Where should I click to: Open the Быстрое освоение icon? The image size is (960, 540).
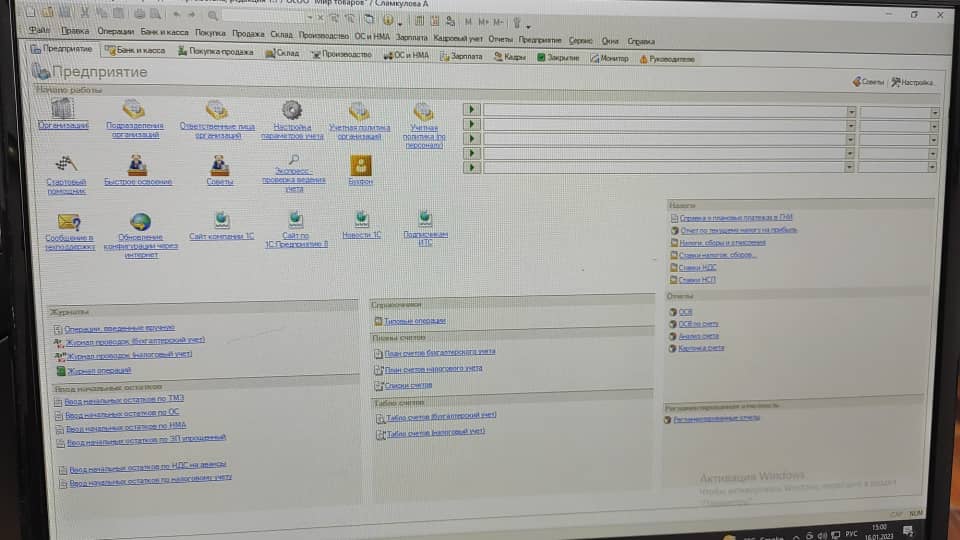tap(137, 165)
